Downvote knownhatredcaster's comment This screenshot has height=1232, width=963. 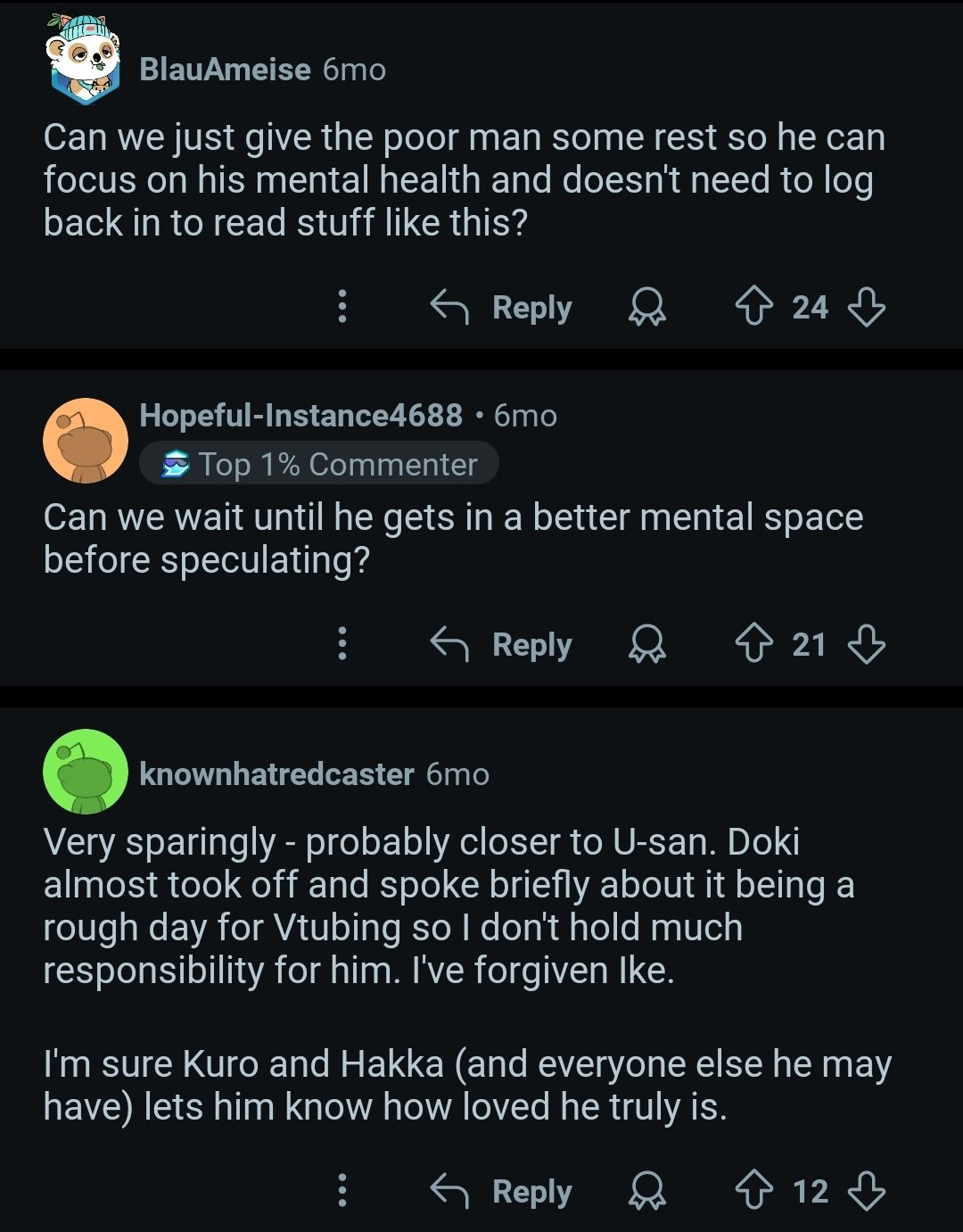pyautogui.click(x=866, y=1191)
